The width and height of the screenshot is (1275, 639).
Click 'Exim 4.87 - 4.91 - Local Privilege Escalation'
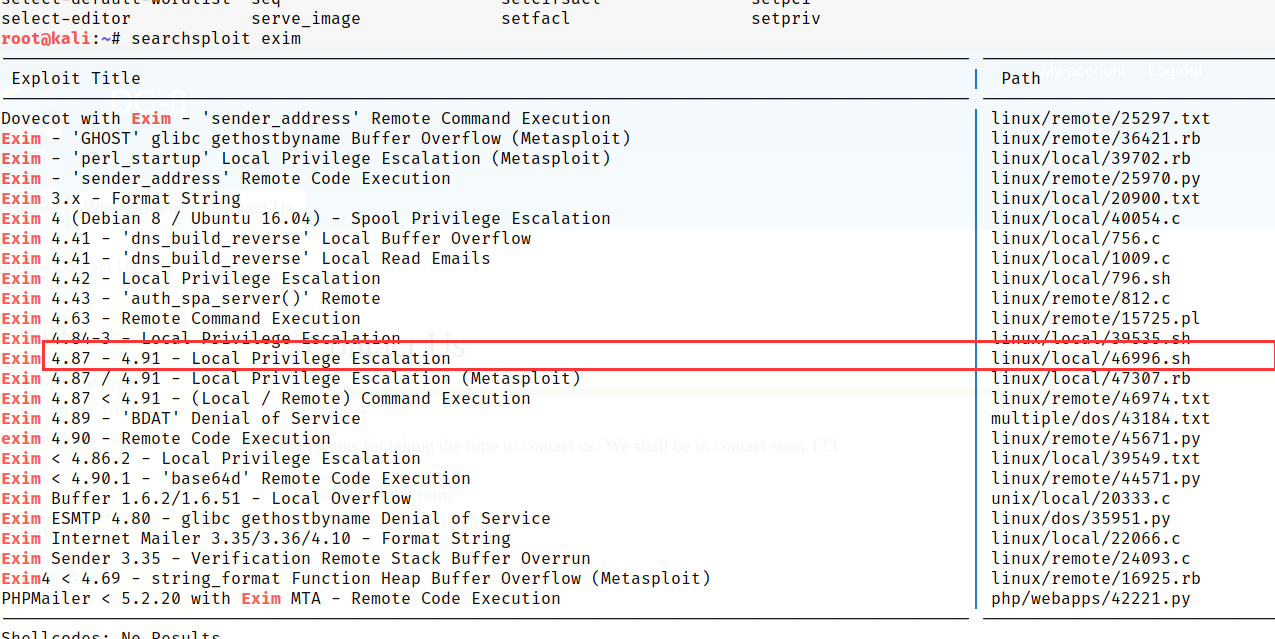pos(226,358)
